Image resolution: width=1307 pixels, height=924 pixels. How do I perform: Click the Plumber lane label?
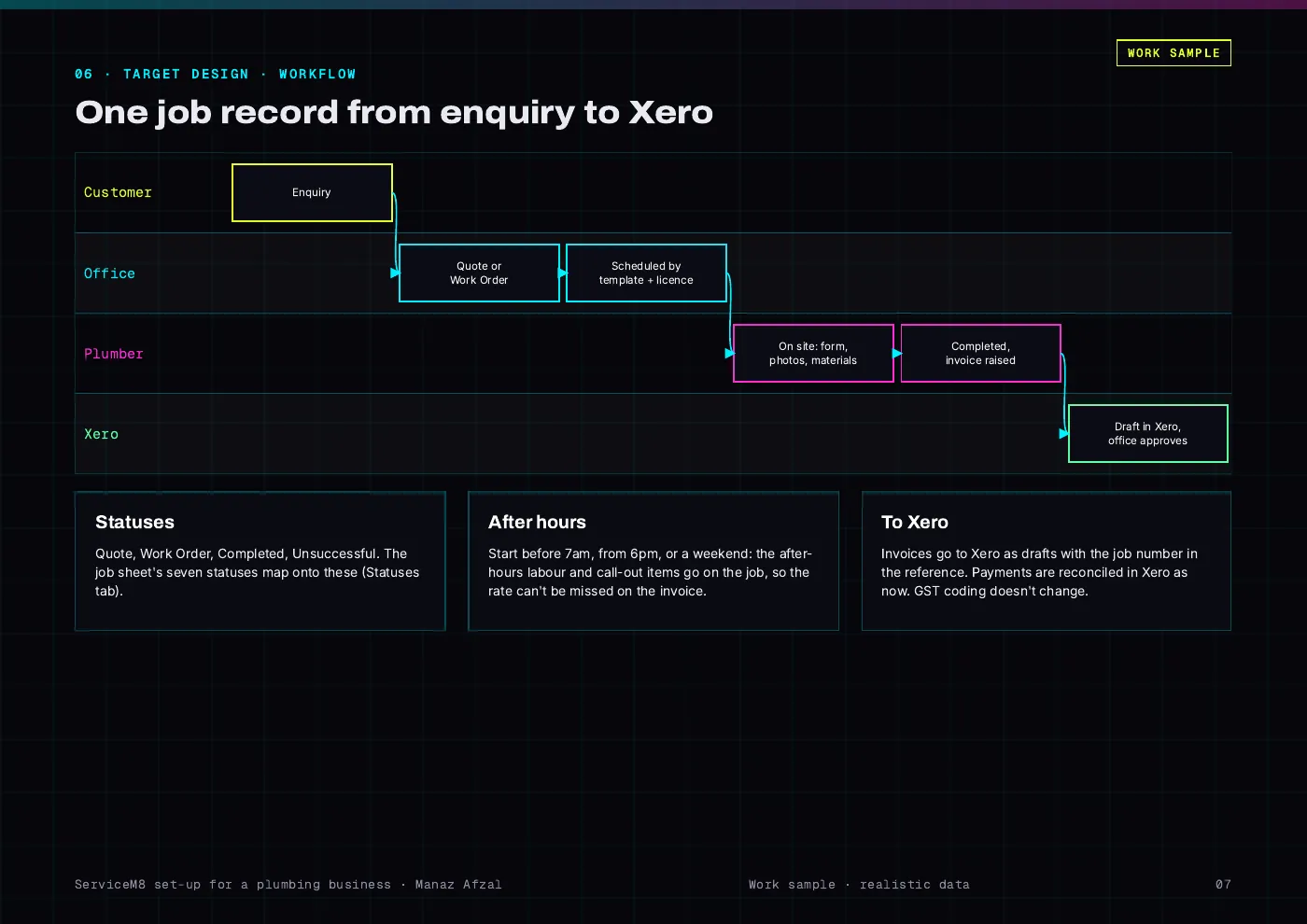[114, 354]
